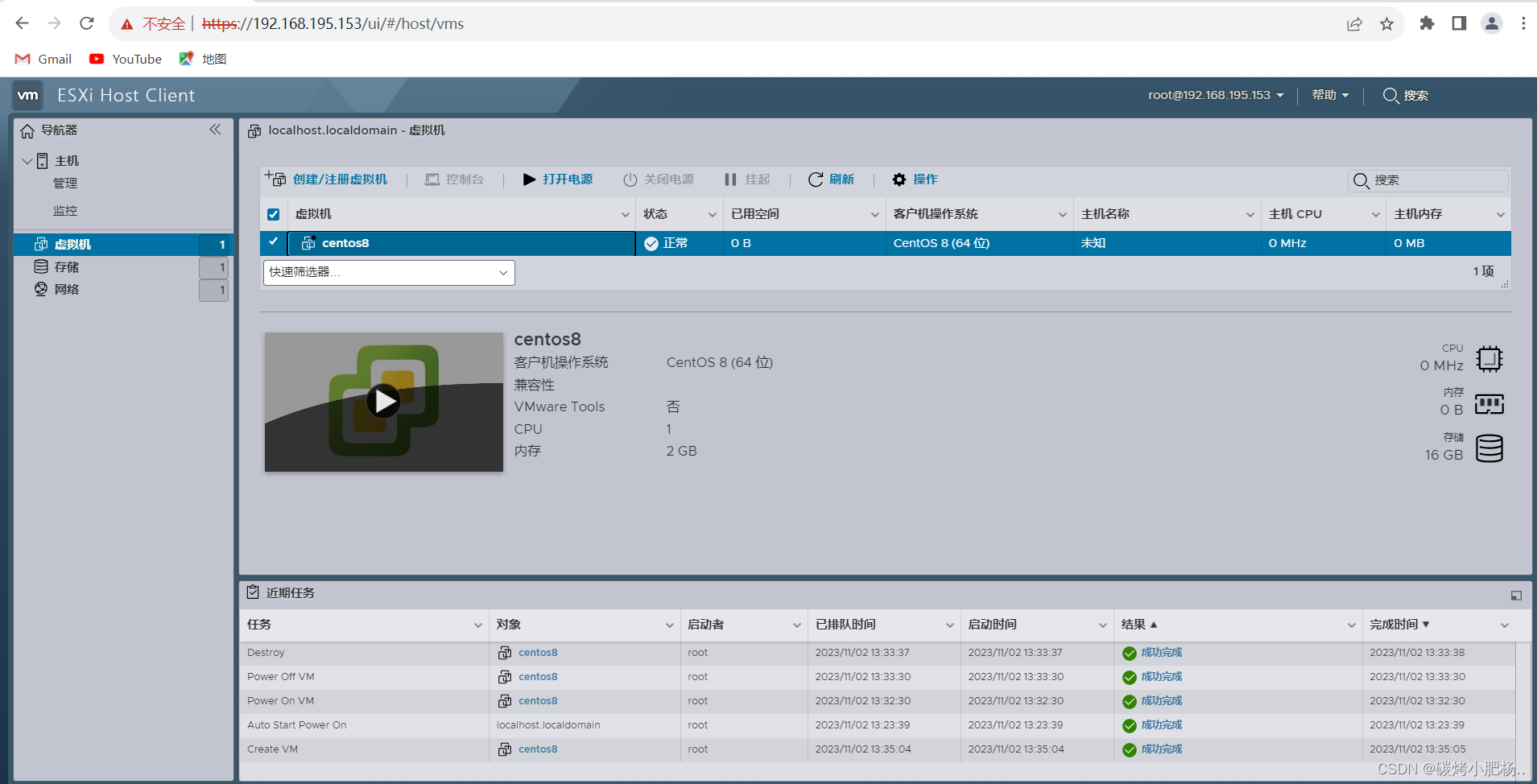Click the console monitor icon in toolbar
Screen dimensions: 1537x784
point(432,179)
